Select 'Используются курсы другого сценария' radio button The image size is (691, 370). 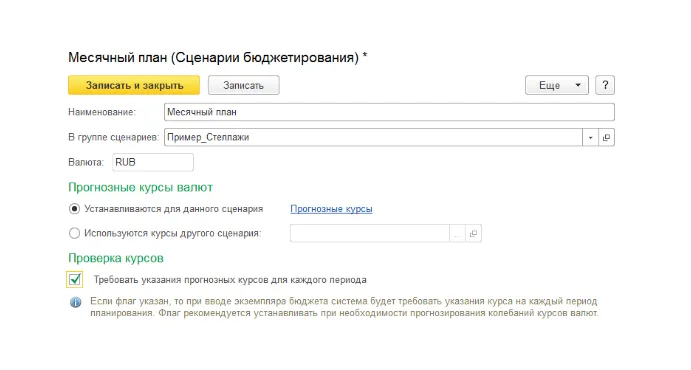tap(74, 233)
